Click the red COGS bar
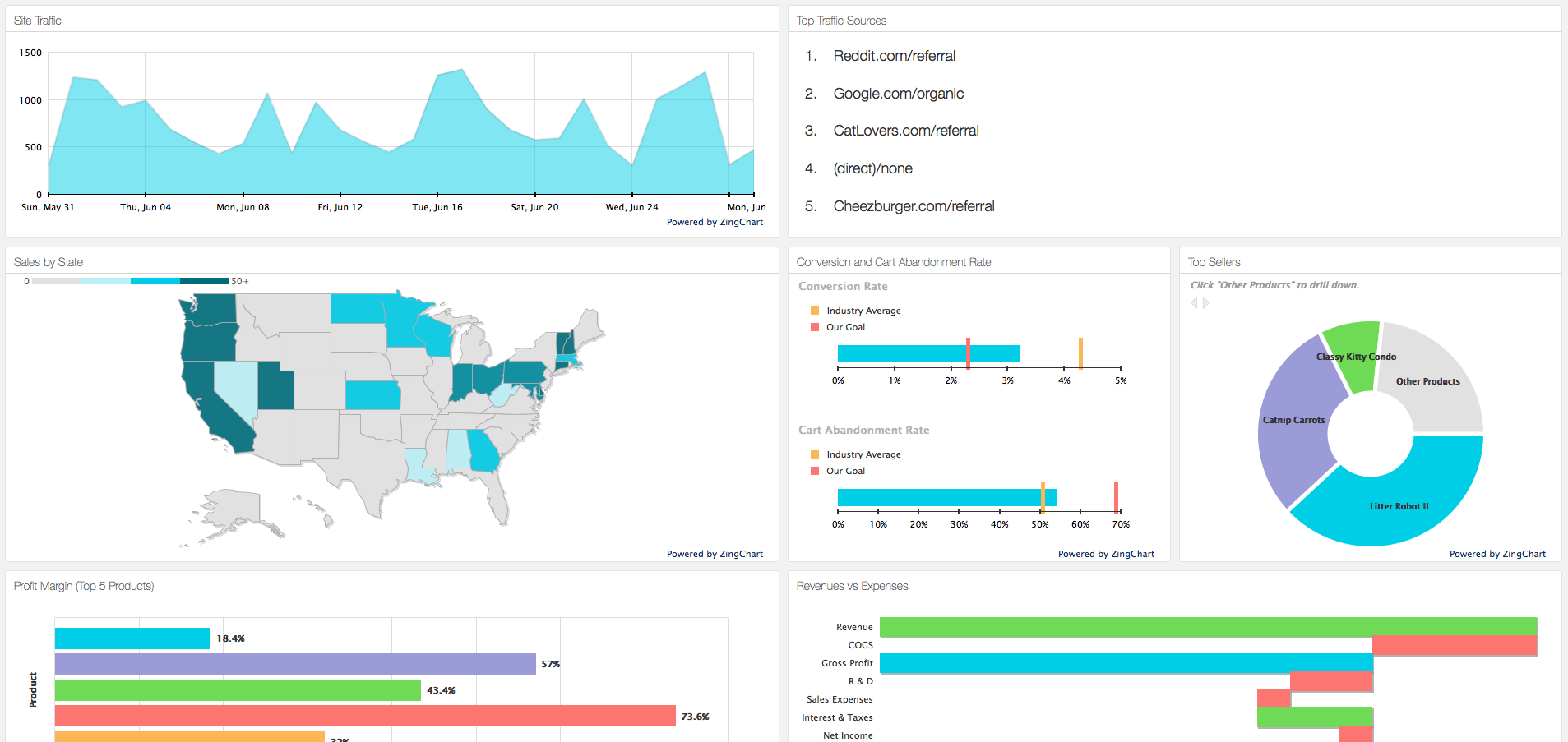The height and width of the screenshot is (742, 1568). [1455, 645]
